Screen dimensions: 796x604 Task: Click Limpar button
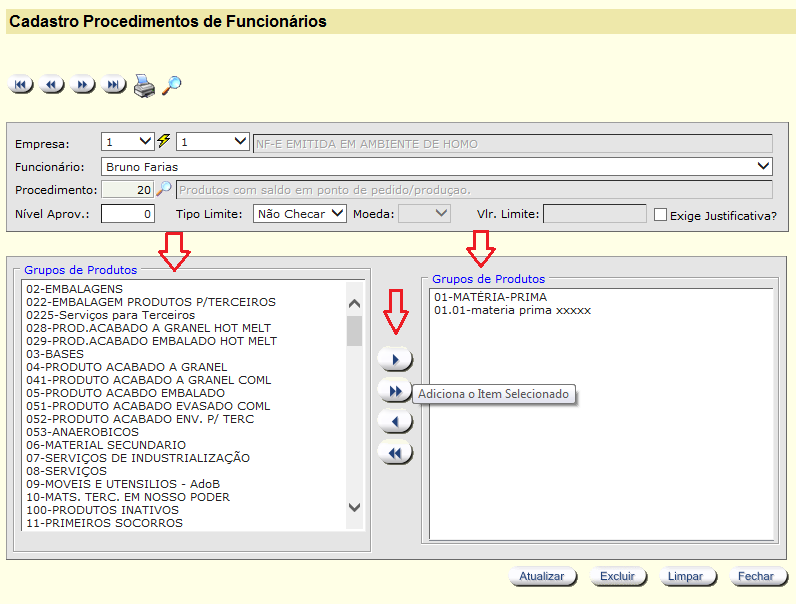tap(686, 577)
